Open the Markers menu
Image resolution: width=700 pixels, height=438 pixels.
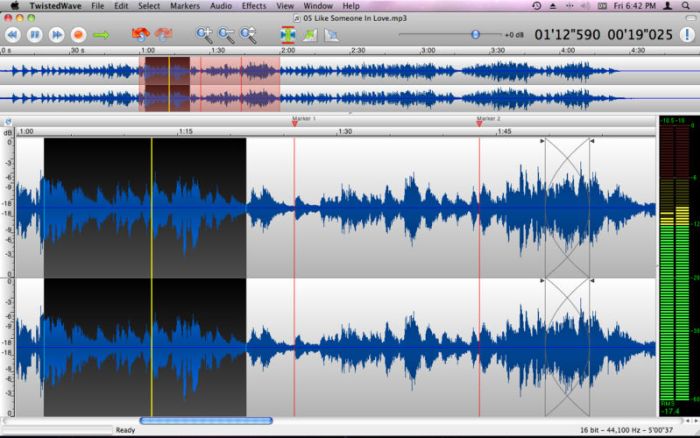pyautogui.click(x=184, y=6)
